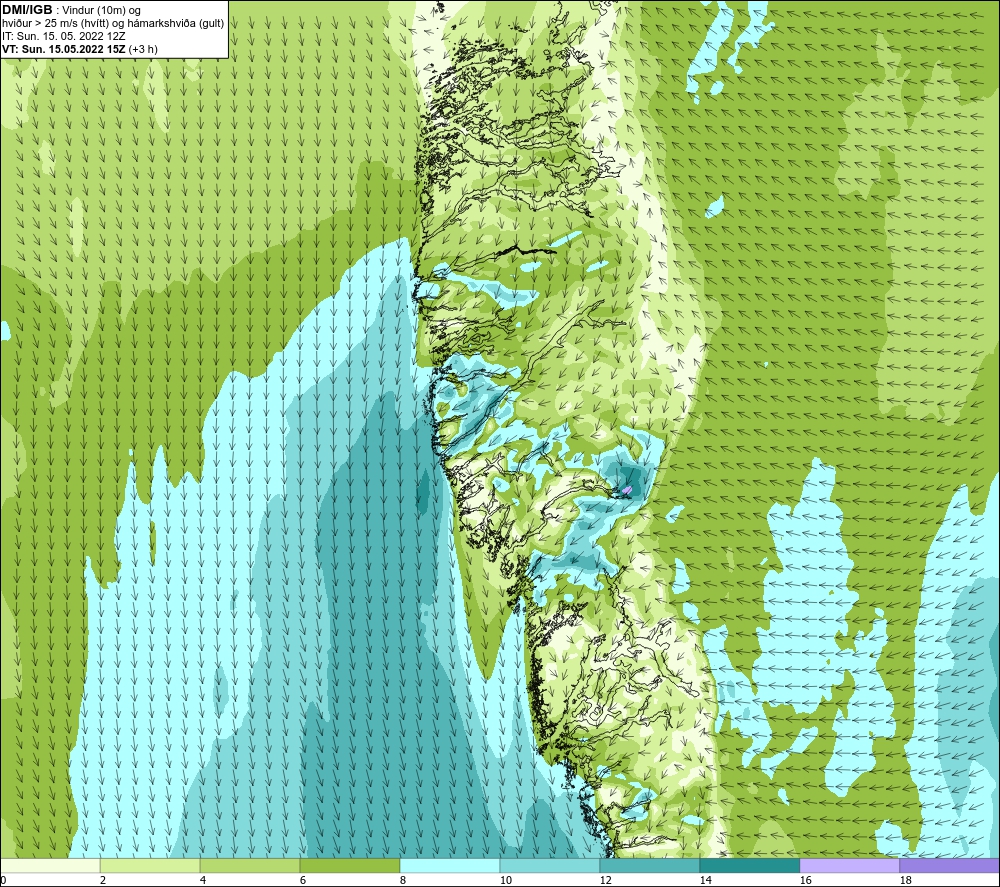
Task: Click the 8–10 m/s light cyan swatch
Action: pos(450,865)
